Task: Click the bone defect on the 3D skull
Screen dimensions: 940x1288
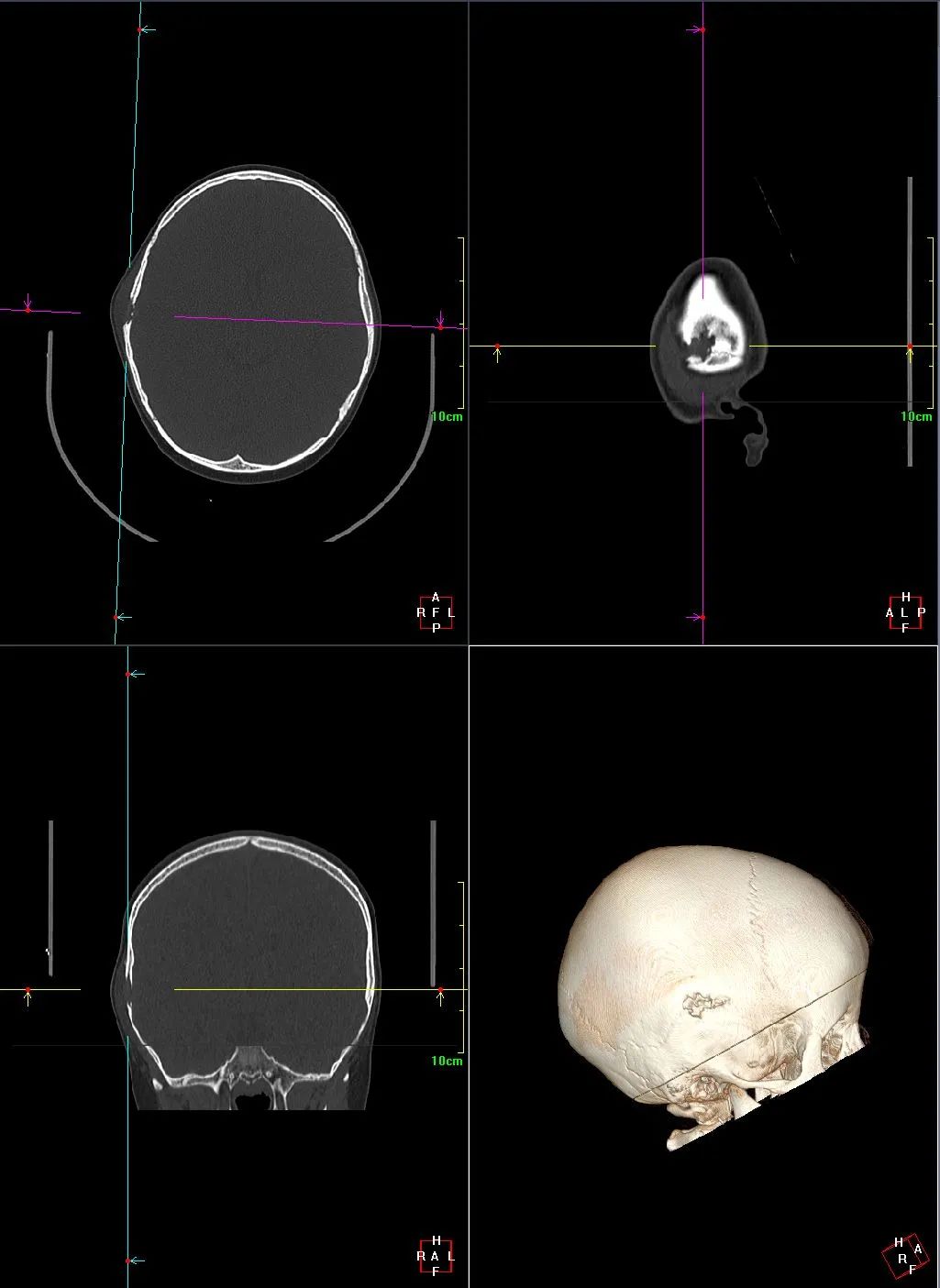Action: coord(702,1006)
